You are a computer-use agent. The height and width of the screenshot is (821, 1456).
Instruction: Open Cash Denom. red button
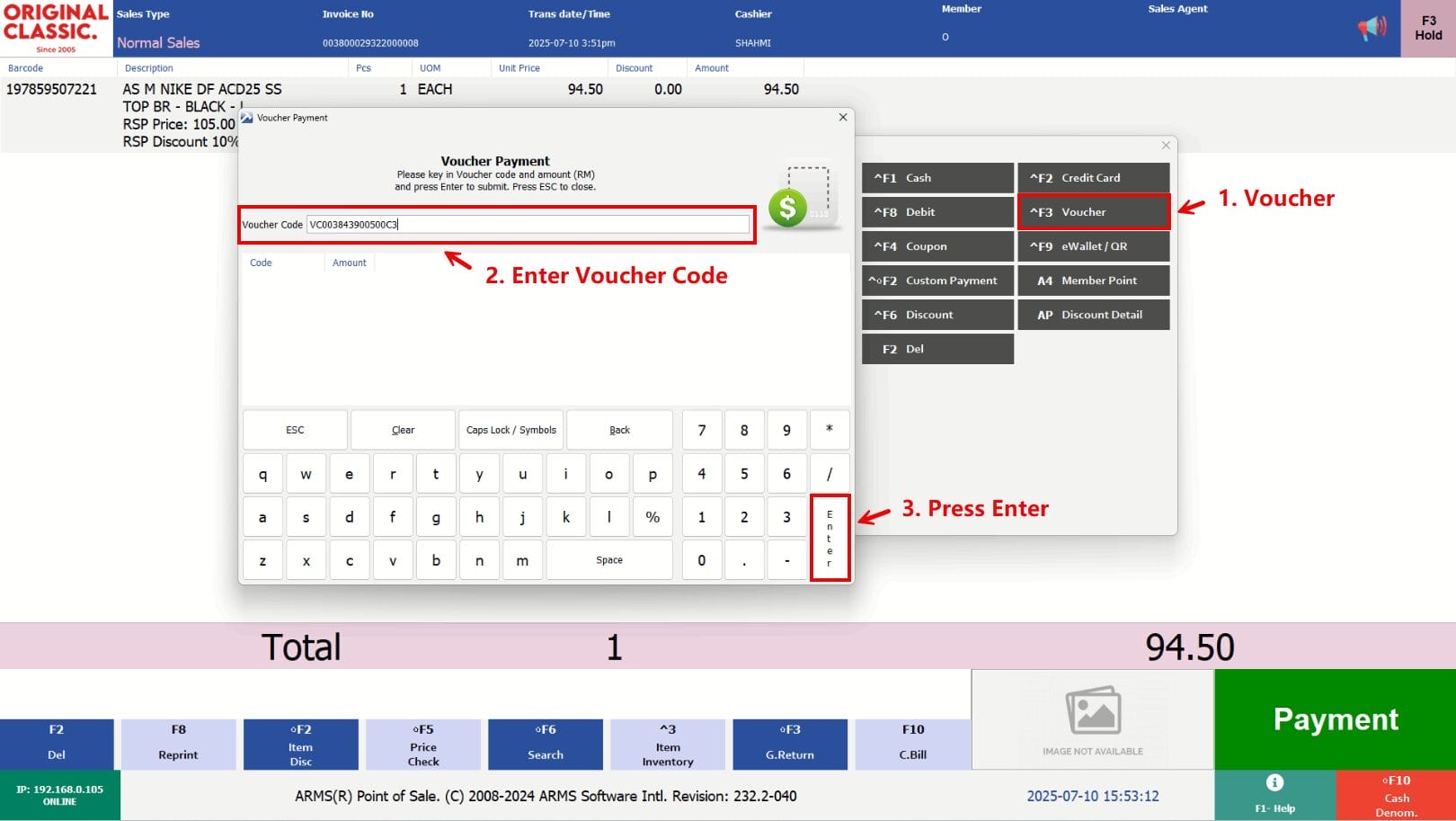pyautogui.click(x=1396, y=795)
